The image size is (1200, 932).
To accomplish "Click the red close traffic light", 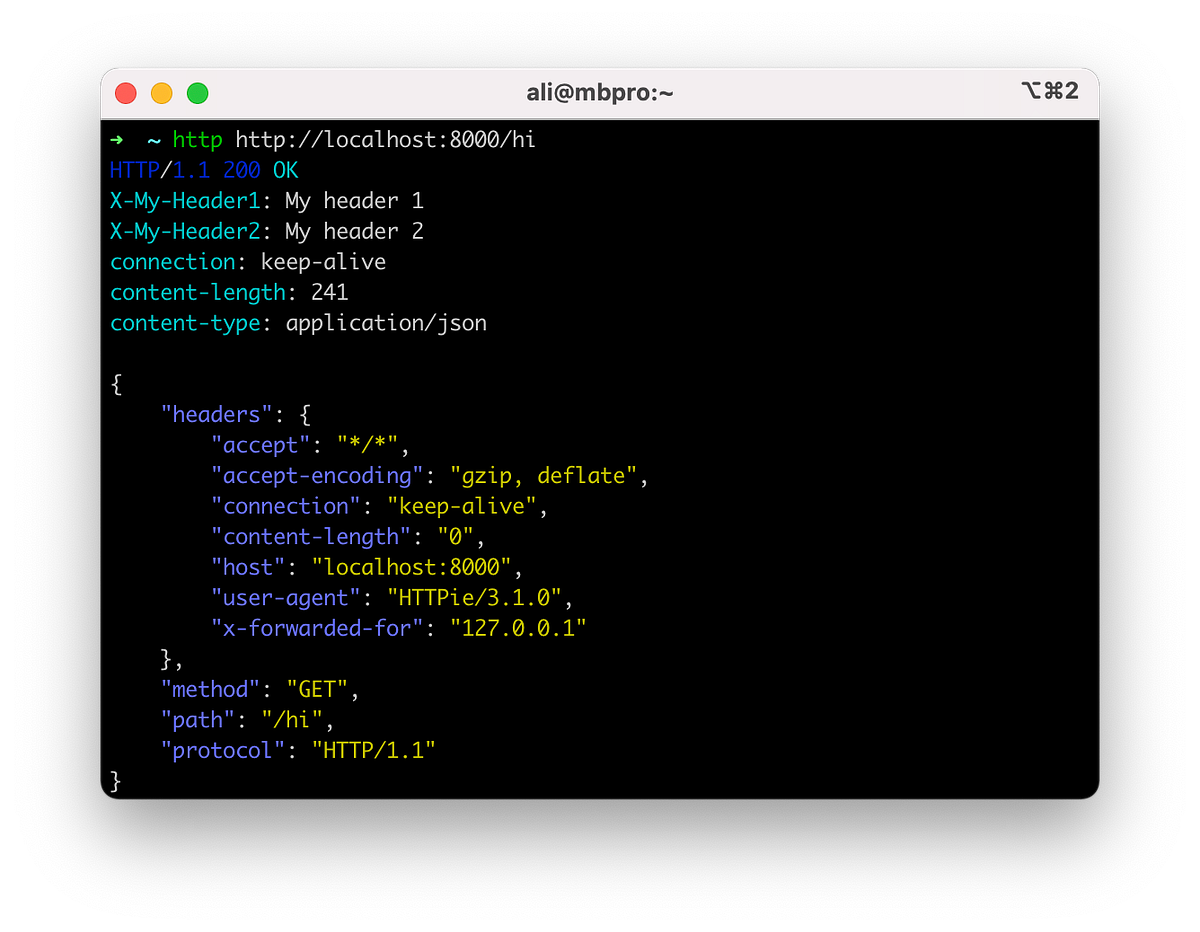I will click(x=125, y=93).
